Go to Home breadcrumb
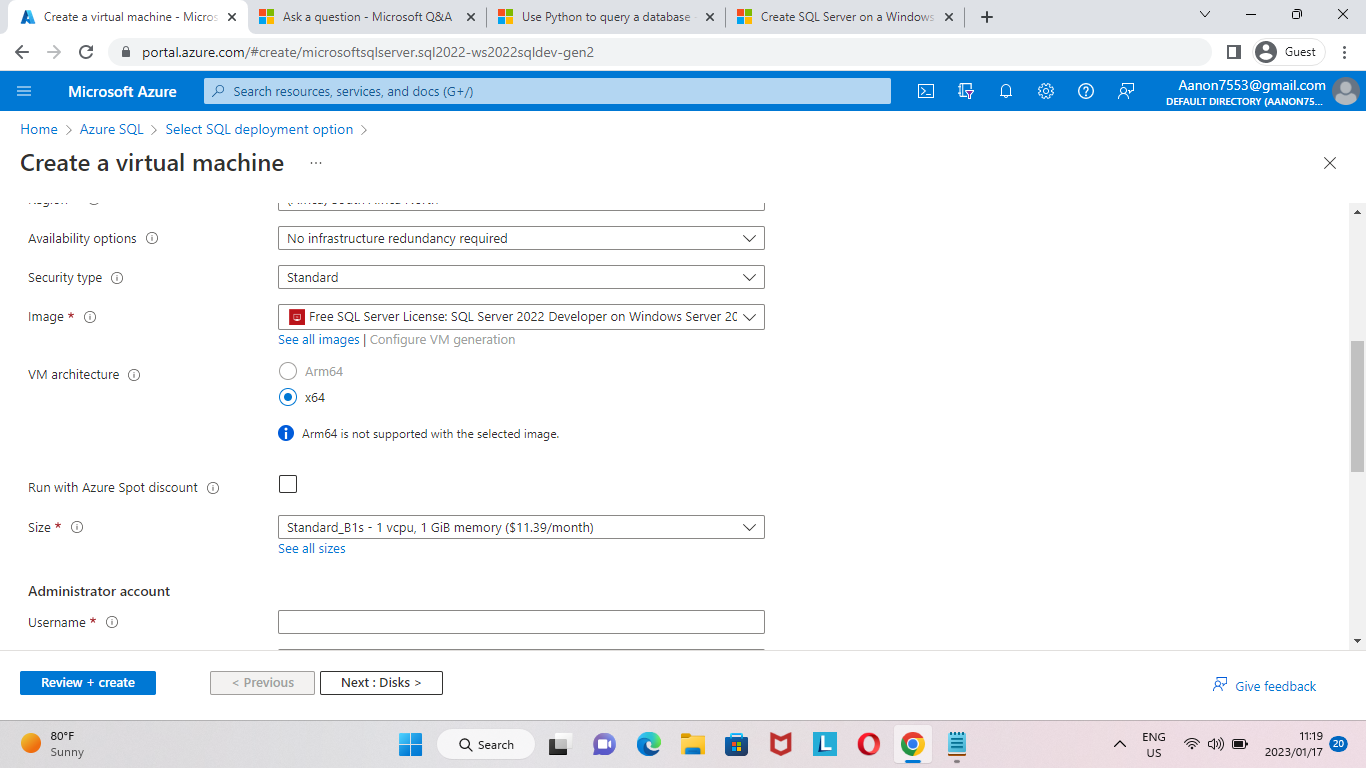Screen dimensions: 1366x768 tap(39, 129)
